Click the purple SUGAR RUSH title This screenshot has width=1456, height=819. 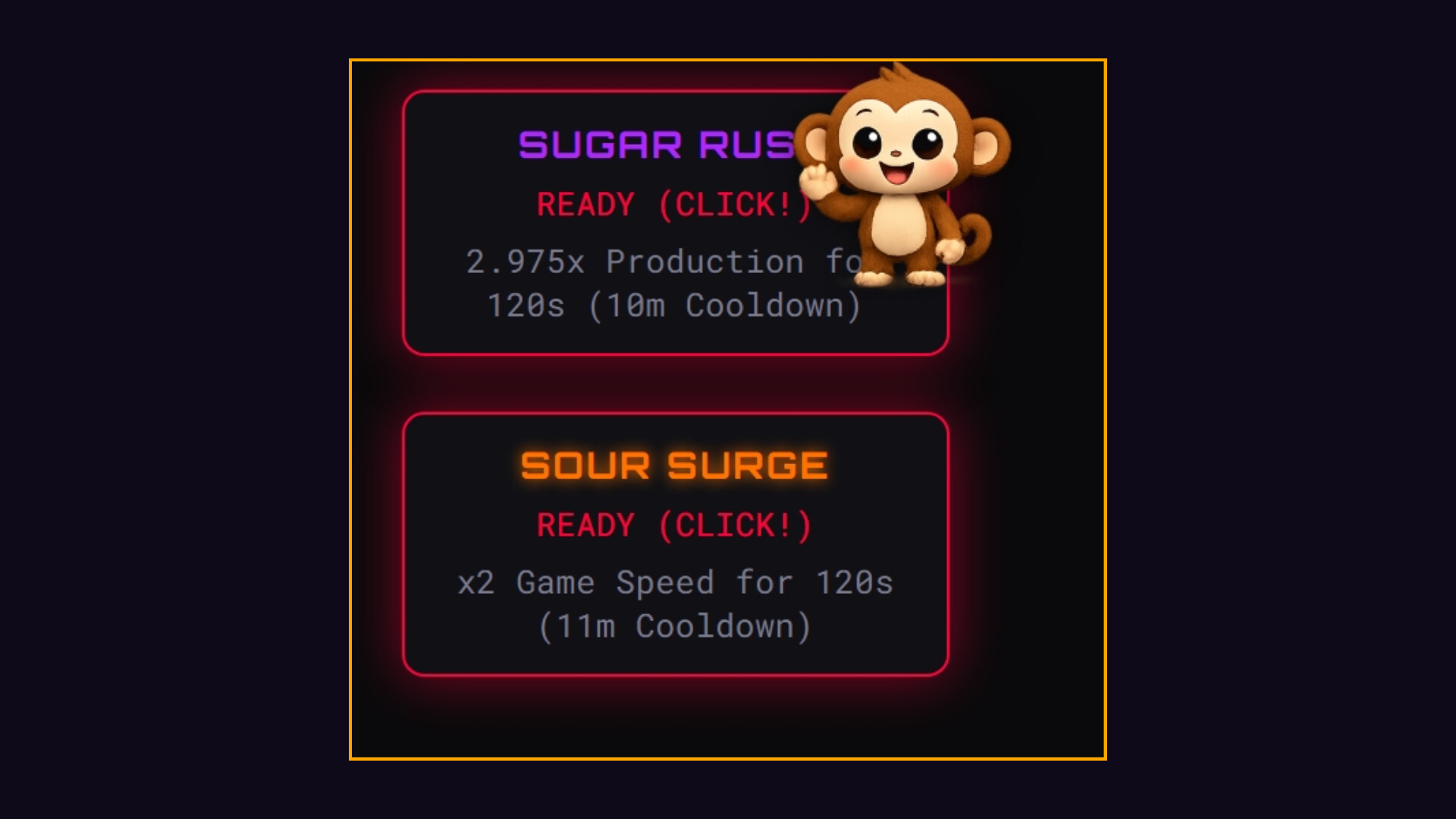coord(657,145)
